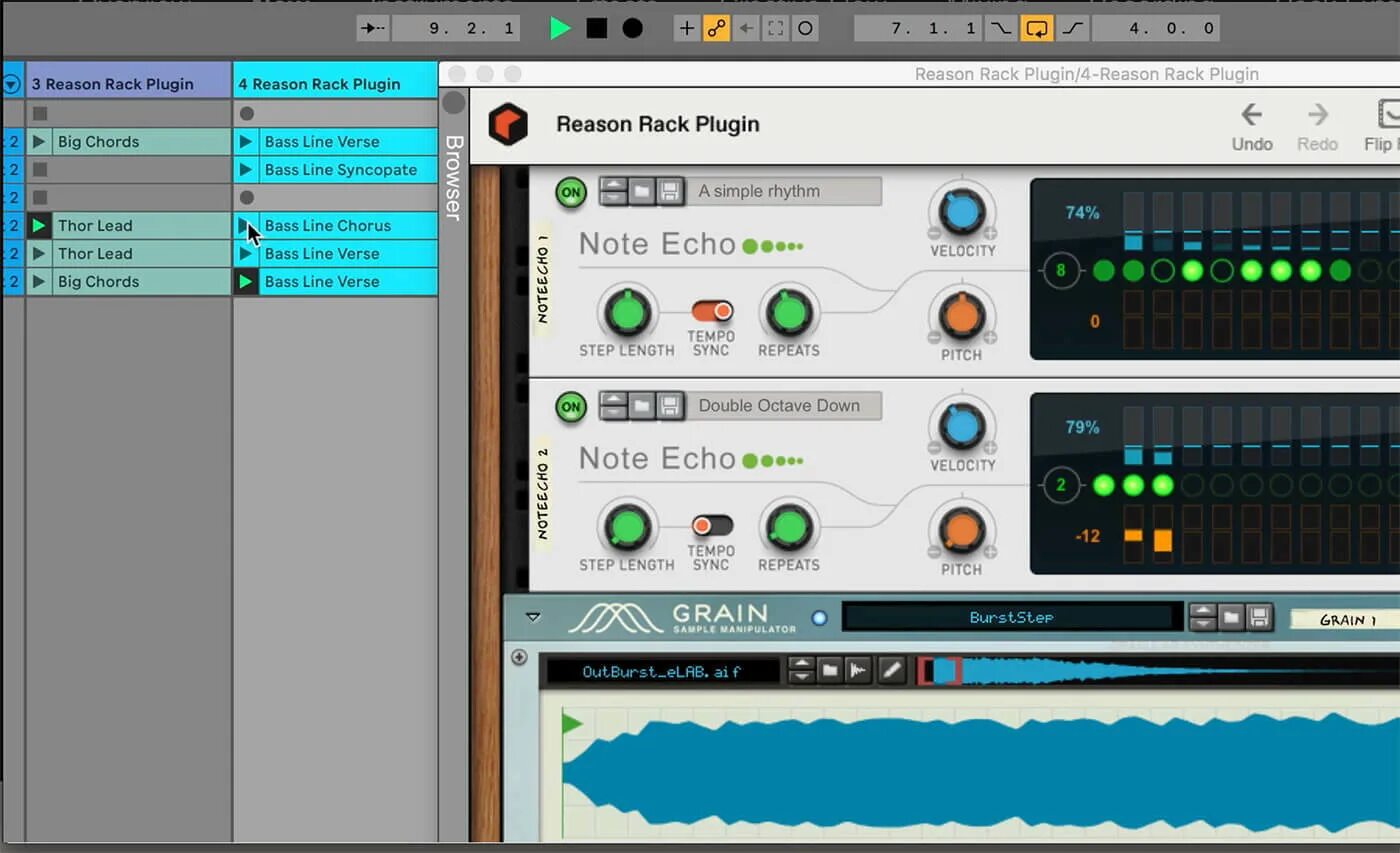Click the orange Pitch knob on Note Echo 2
This screenshot has width=1400, height=853.
click(962, 530)
